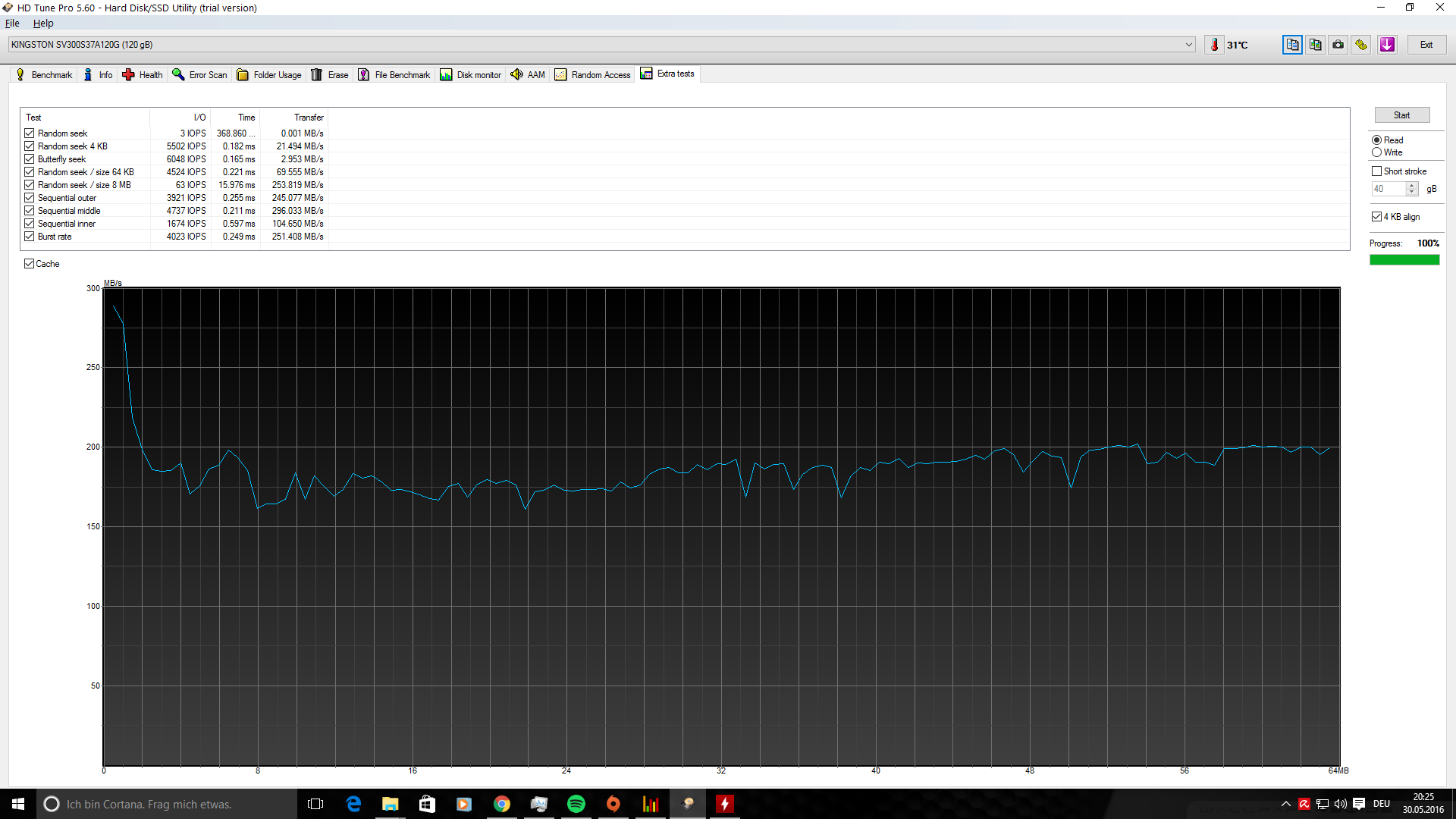The height and width of the screenshot is (819, 1456).
Task: Click the purple down-arrow minimize-to-tray icon
Action: [x=1387, y=45]
